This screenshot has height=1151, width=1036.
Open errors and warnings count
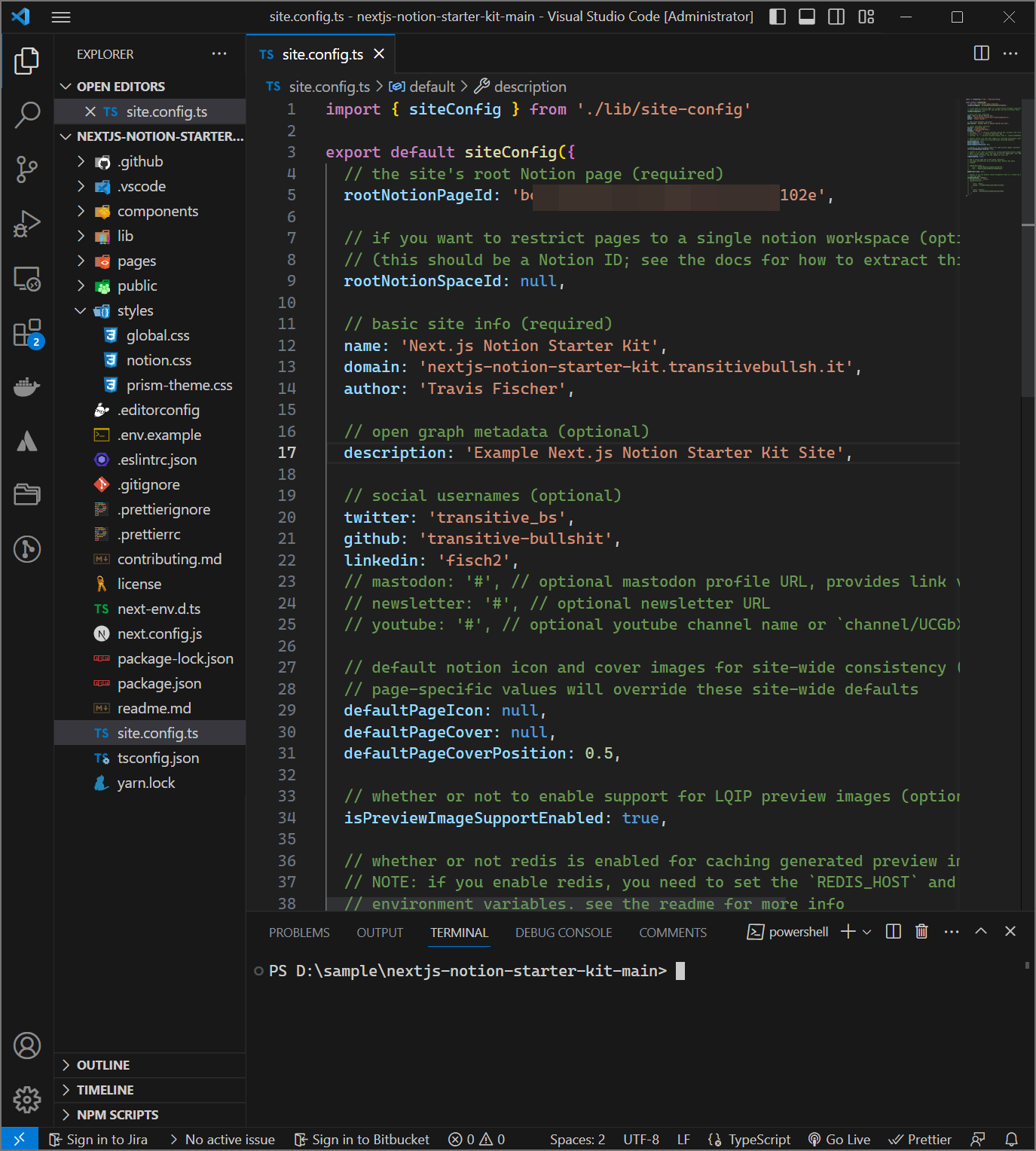(x=477, y=1140)
